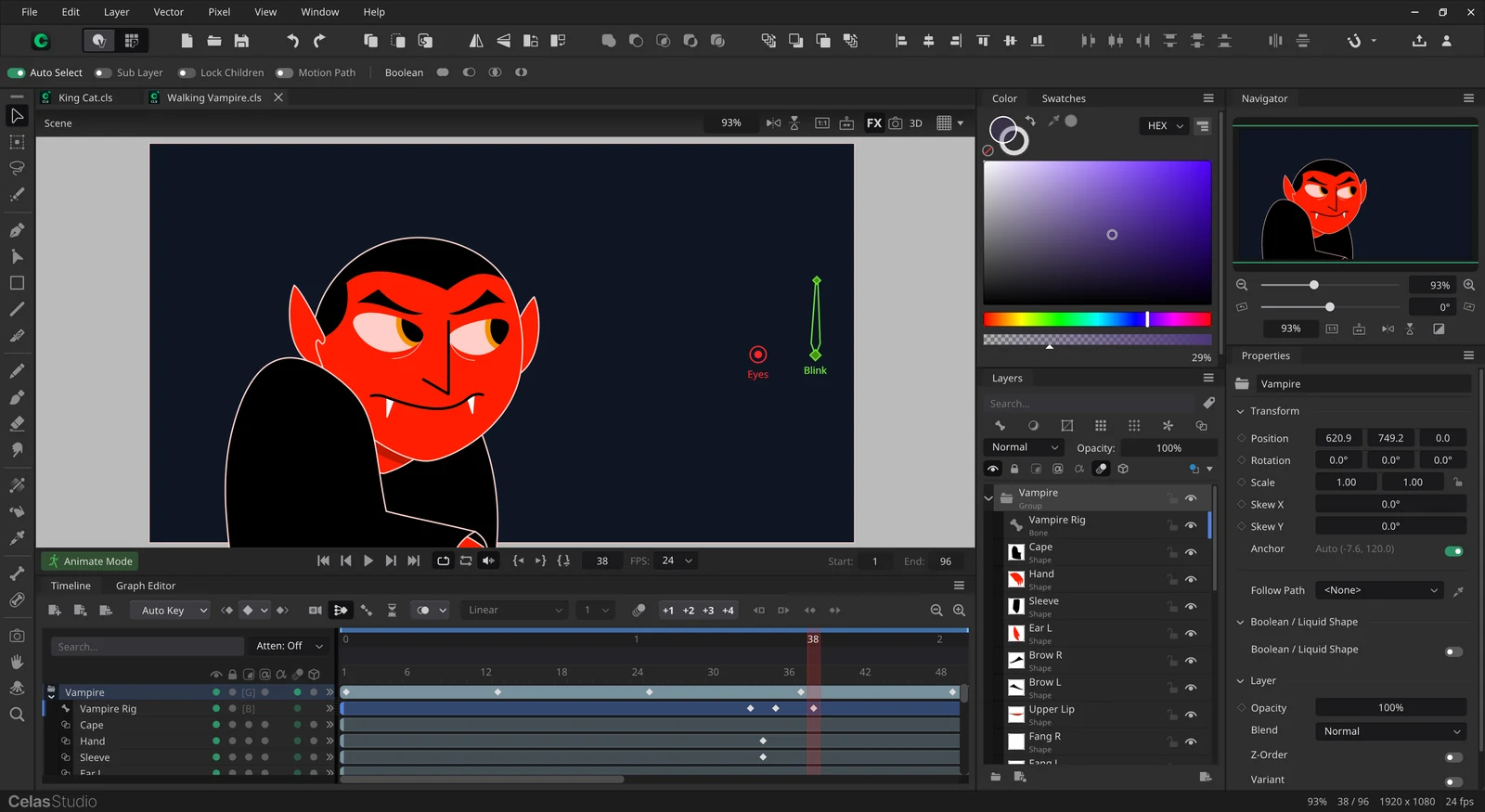The height and width of the screenshot is (812, 1485).
Task: Click the Save file icon
Action: point(241,41)
